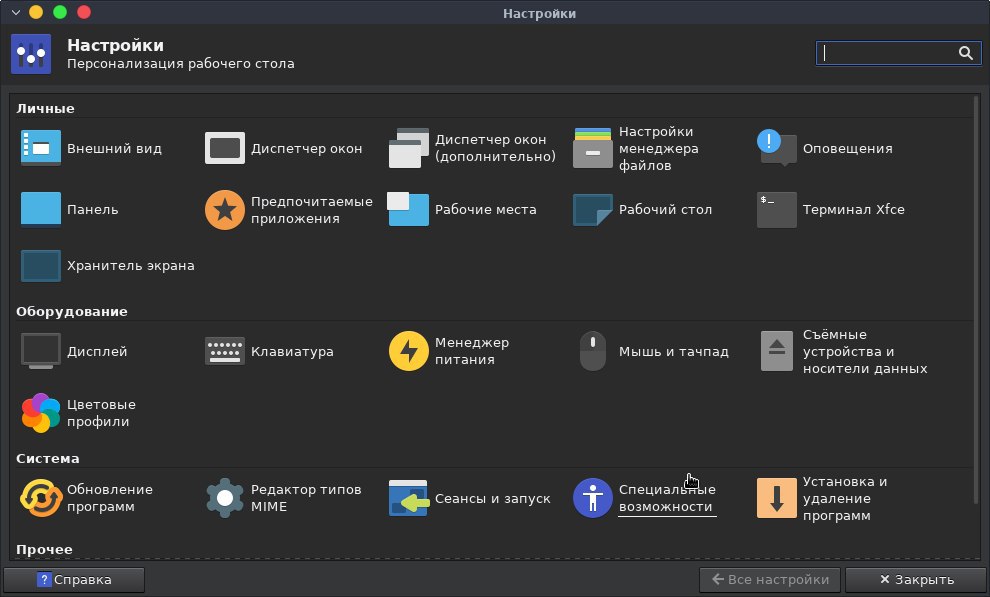Image resolution: width=990 pixels, height=597 pixels.
Task: Open the Рабочий стол icon
Action: (592, 210)
